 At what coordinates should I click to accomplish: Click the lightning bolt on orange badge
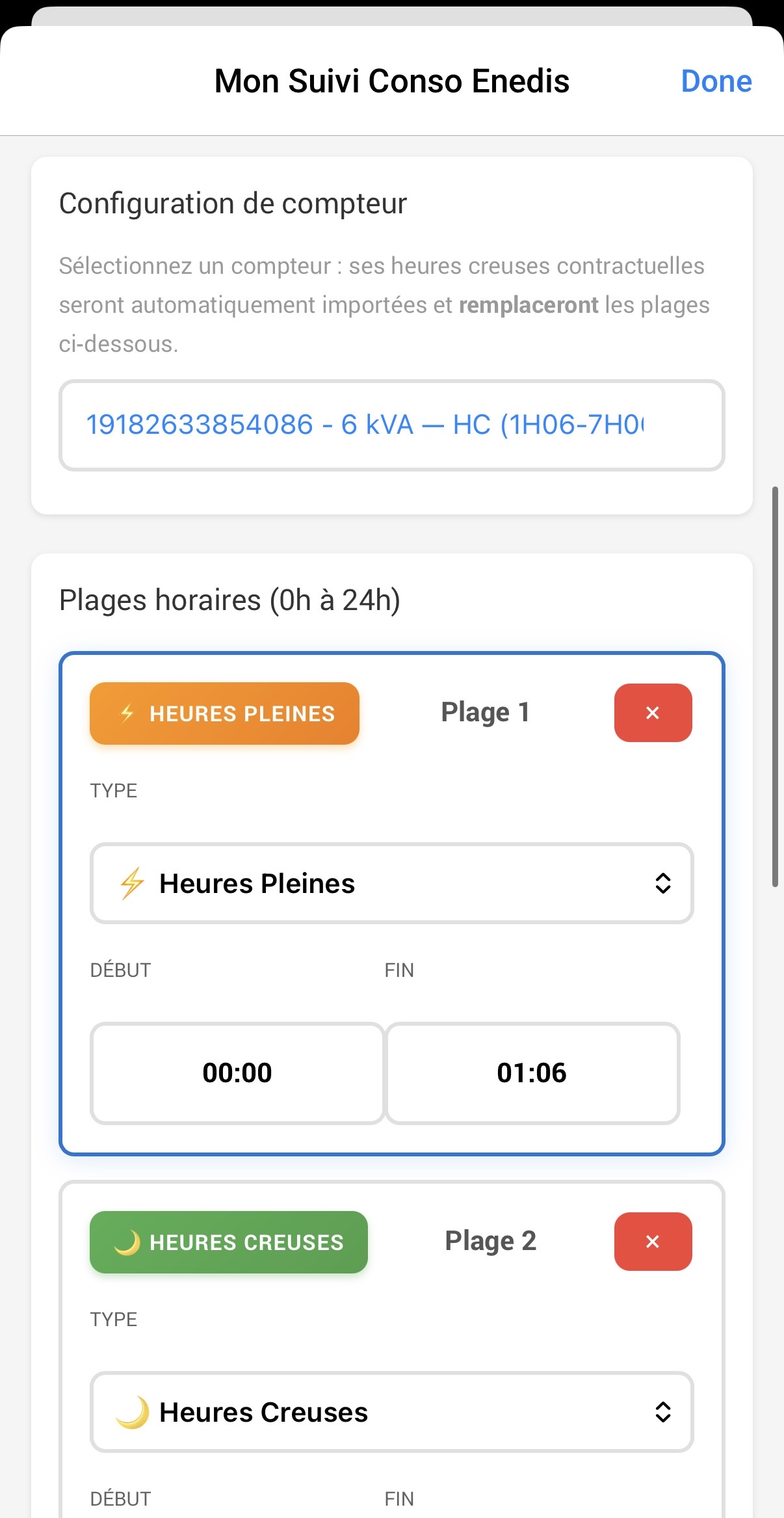127,713
